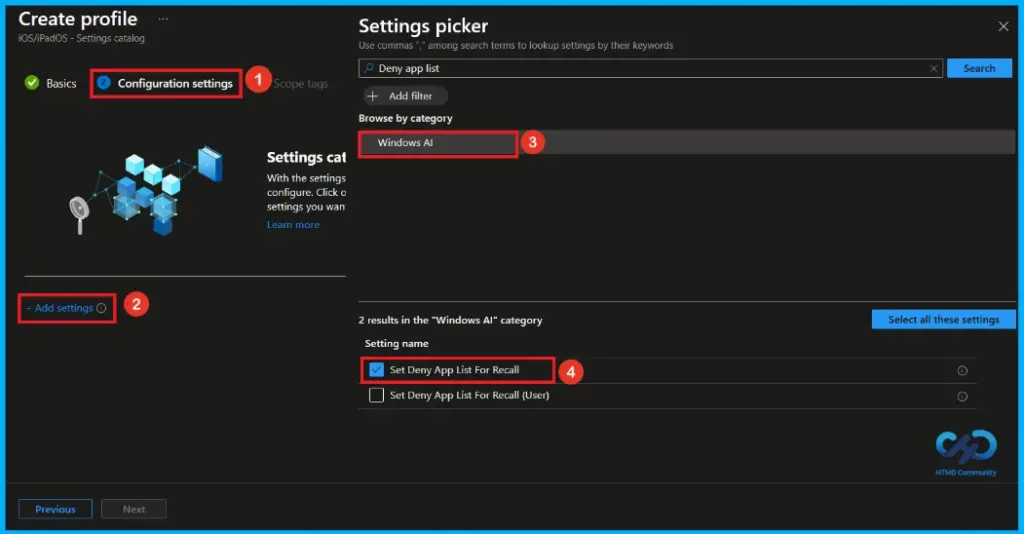The height and width of the screenshot is (534, 1024).
Task: Click the Add filter button
Action: [x=405, y=96]
